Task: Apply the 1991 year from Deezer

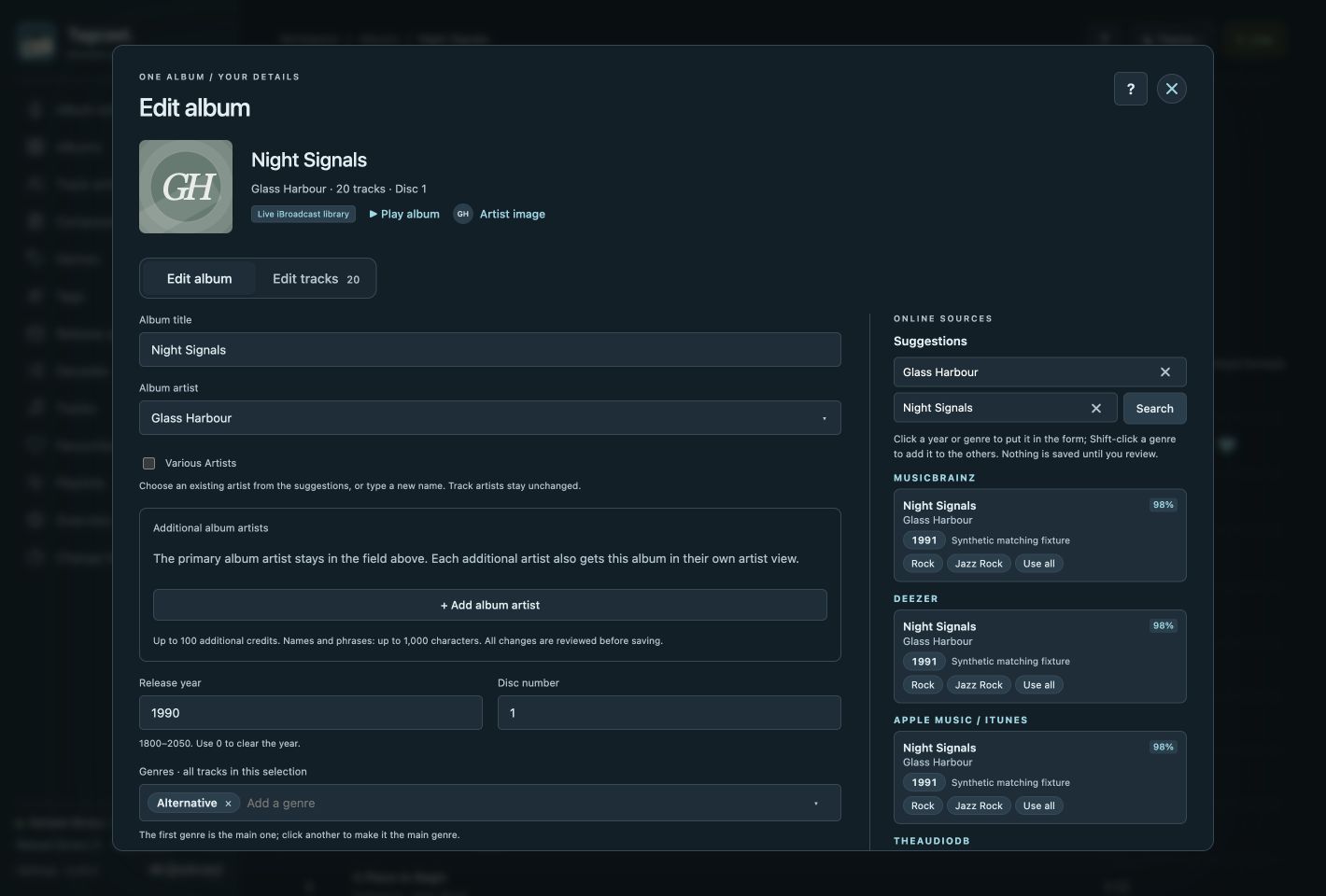Action: tap(924, 662)
